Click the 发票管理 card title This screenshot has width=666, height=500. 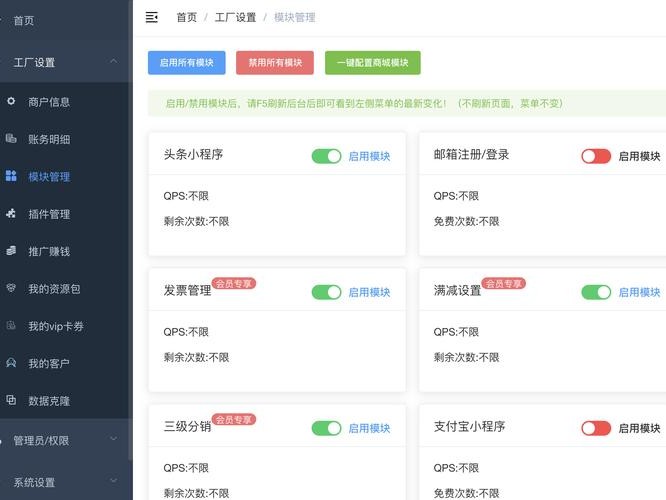pyautogui.click(x=187, y=291)
